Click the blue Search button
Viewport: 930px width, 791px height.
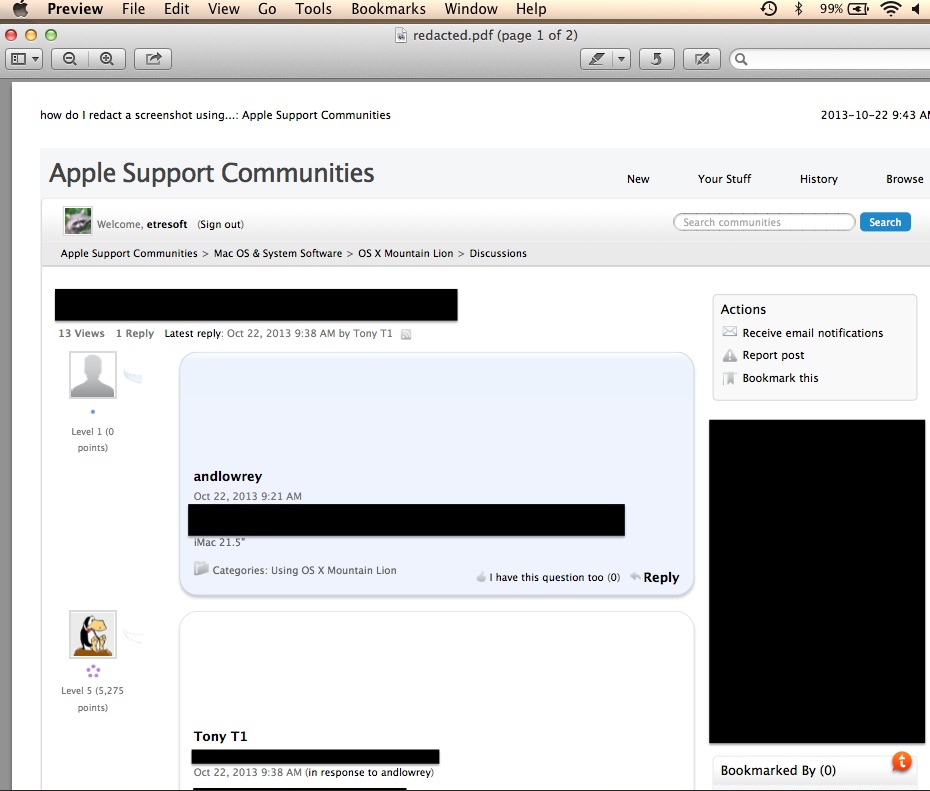885,222
